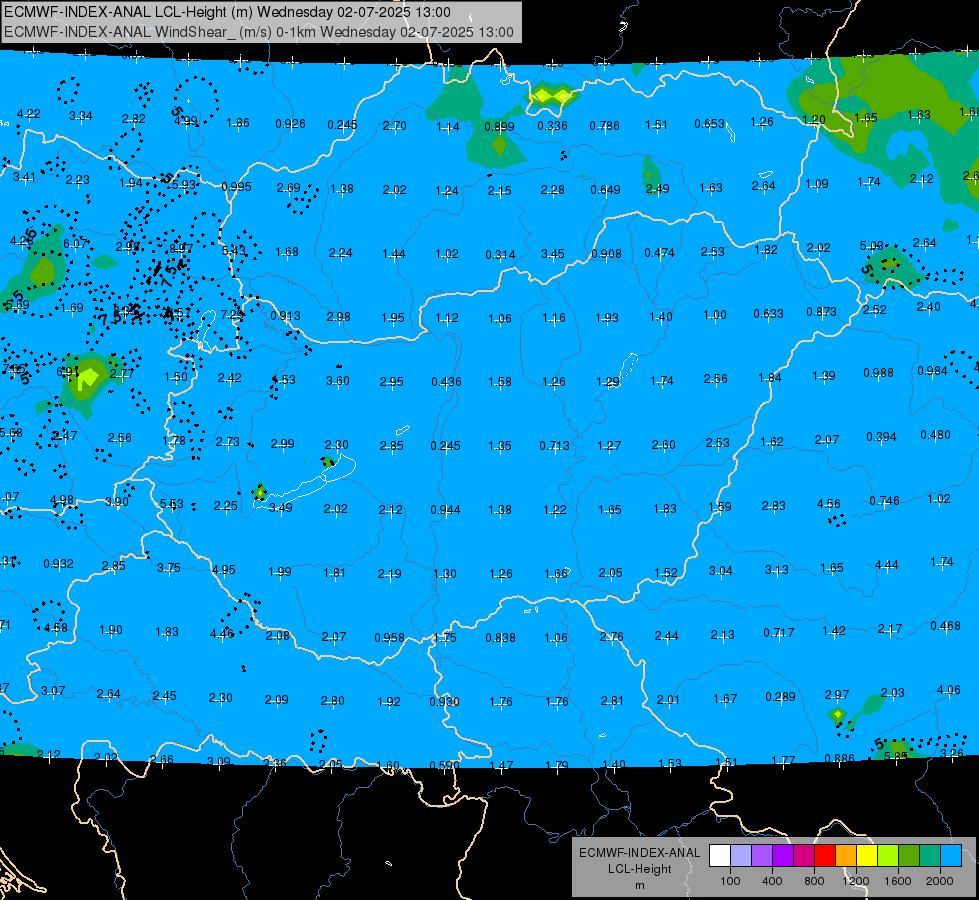The image size is (979, 900).
Task: Click wind shear value 0.314
Action: click(x=501, y=254)
